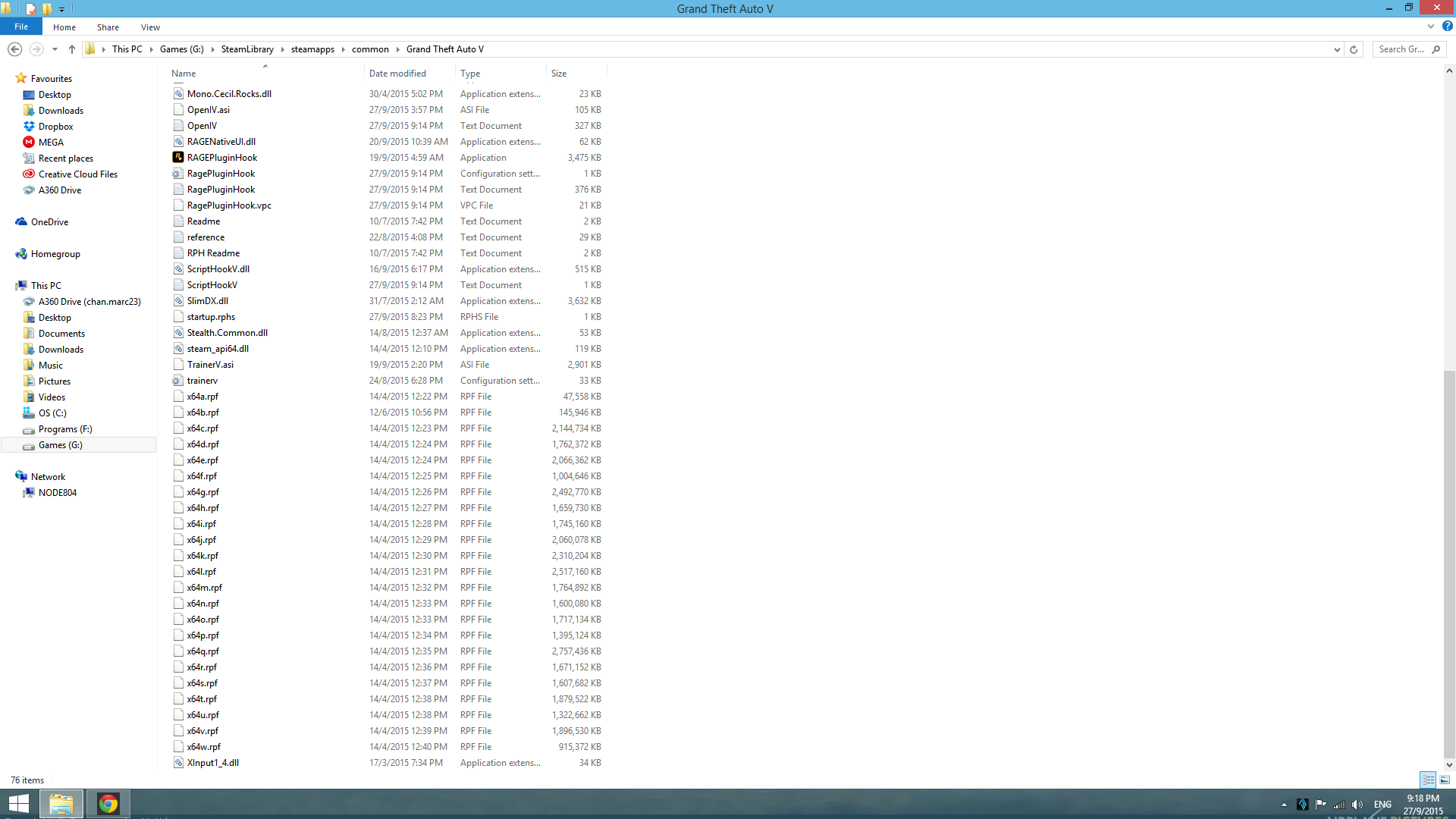Viewport: 1456px width, 819px height.
Task: Open the Help question mark icon
Action: tap(1448, 27)
